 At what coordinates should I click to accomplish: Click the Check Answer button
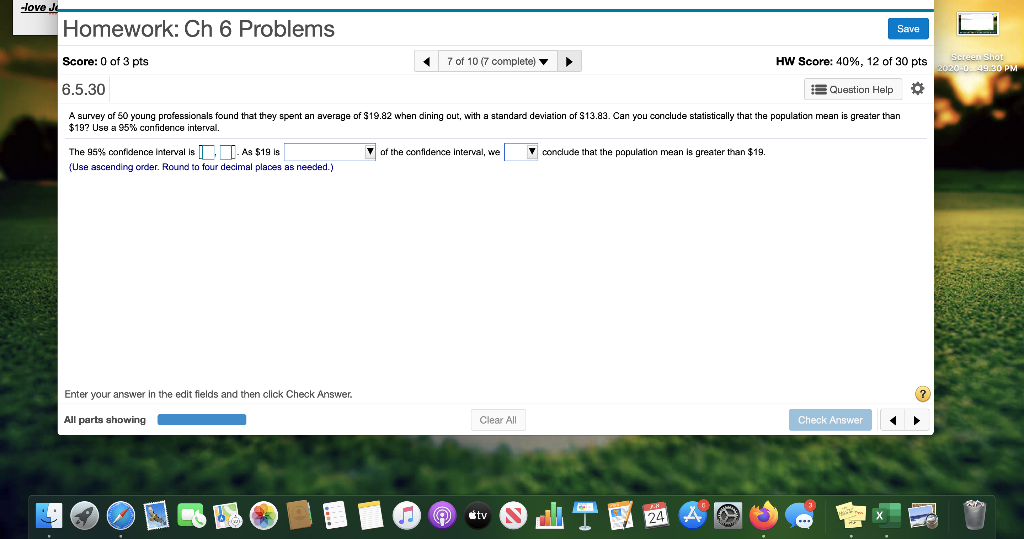[x=830, y=420]
